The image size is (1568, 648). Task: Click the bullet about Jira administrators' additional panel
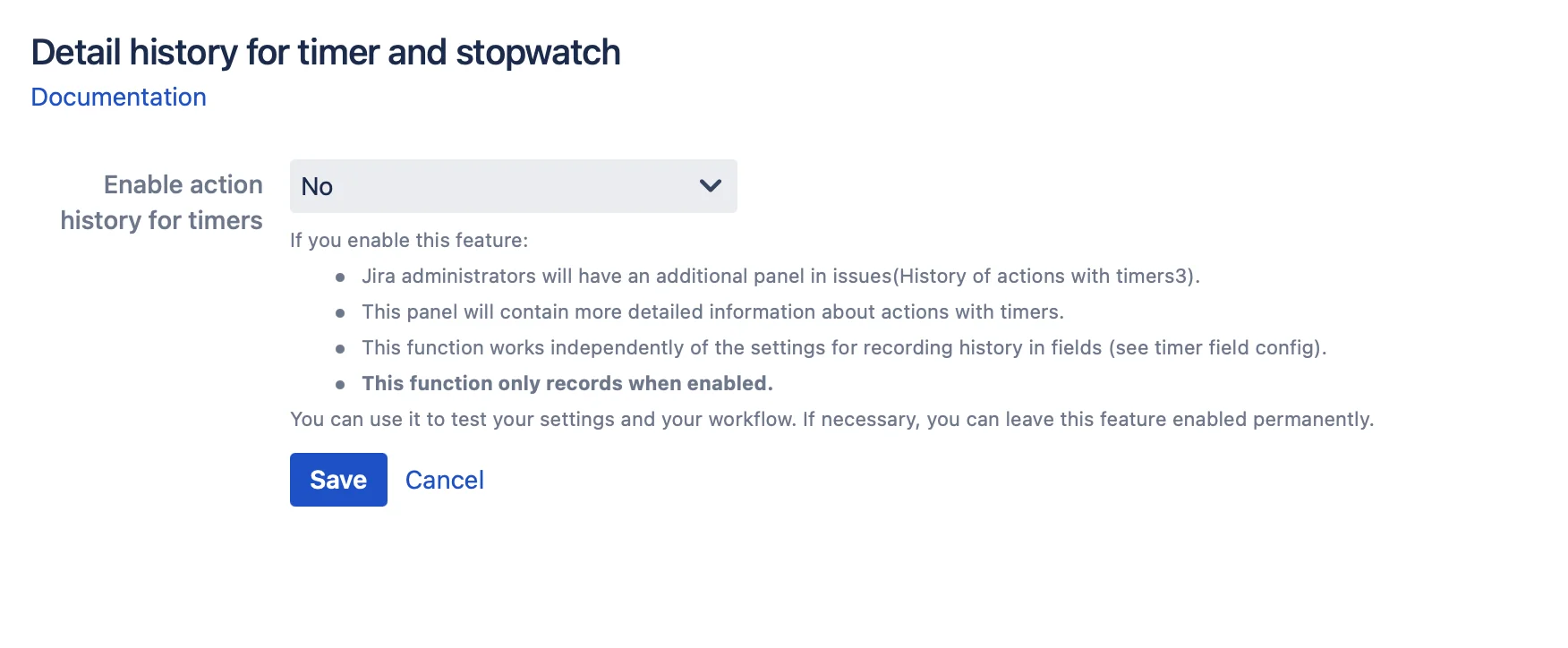coord(780,276)
